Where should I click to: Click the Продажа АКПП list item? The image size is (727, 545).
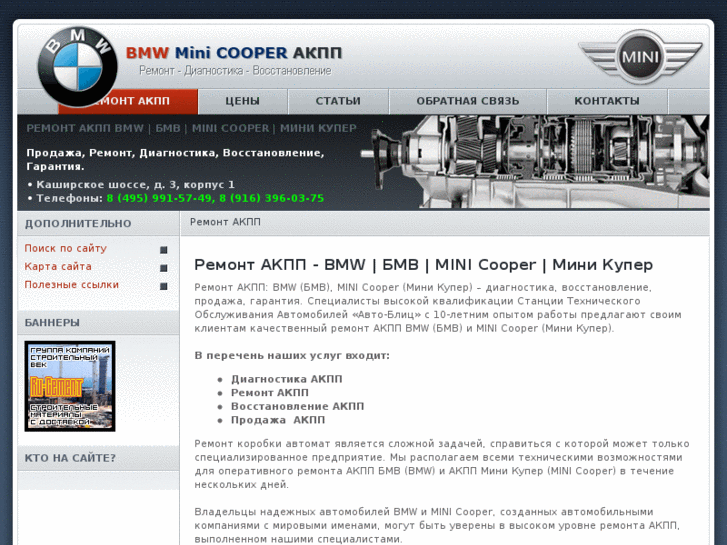tap(278, 420)
